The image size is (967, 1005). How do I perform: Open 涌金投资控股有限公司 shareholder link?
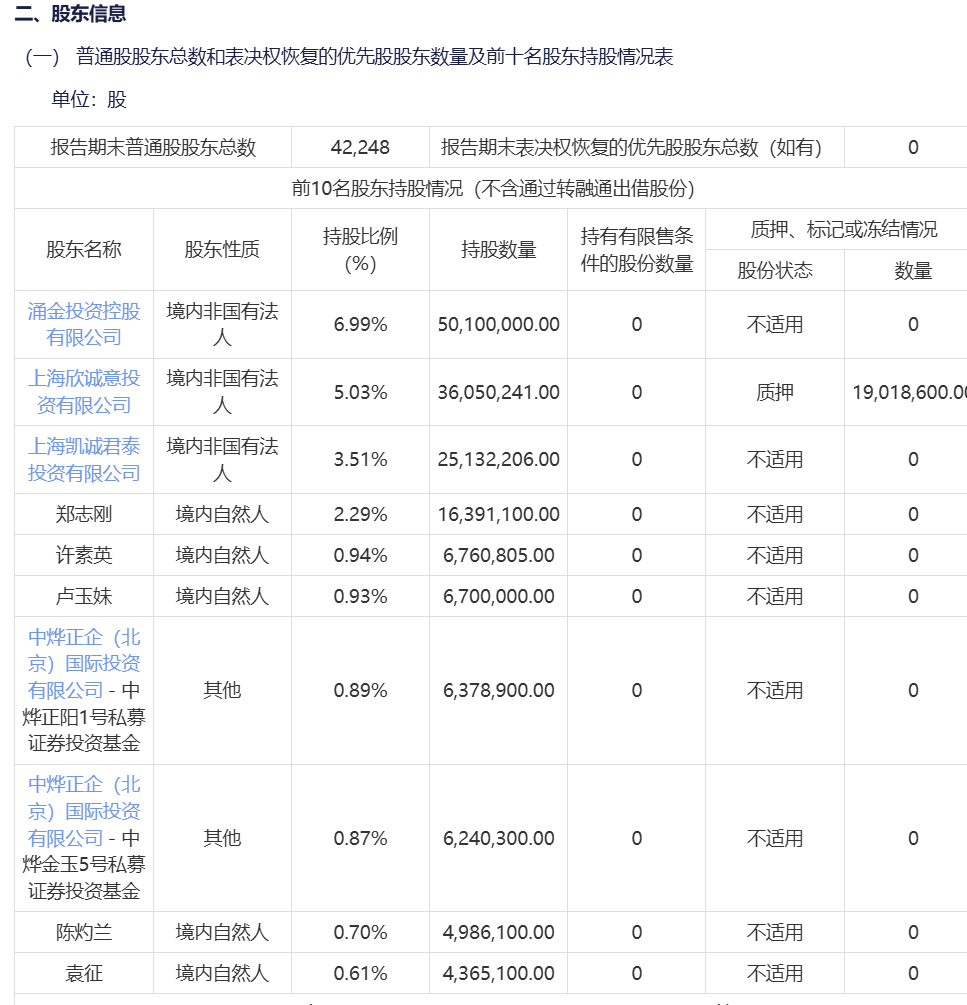[84, 324]
